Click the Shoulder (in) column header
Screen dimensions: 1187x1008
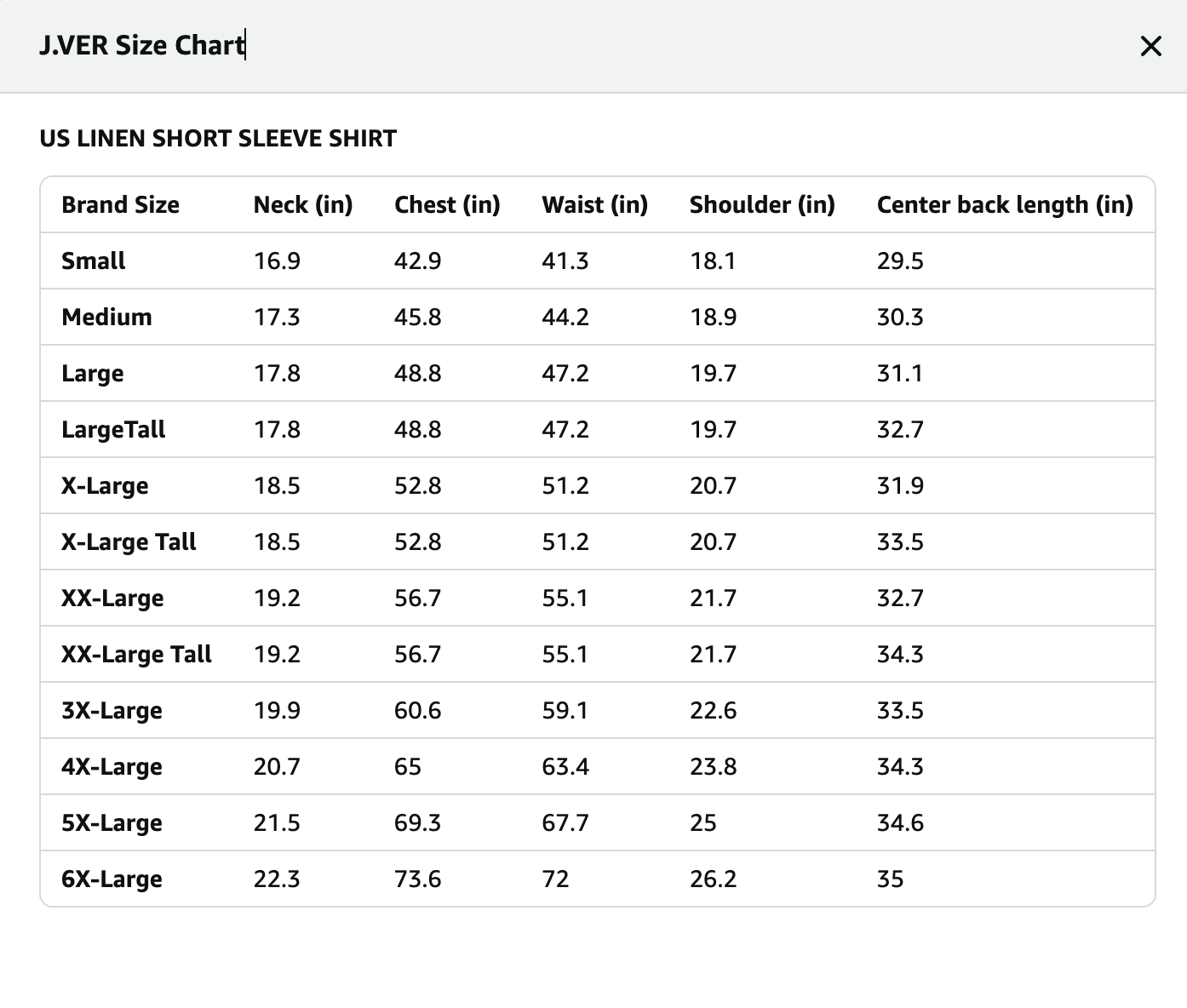(762, 205)
